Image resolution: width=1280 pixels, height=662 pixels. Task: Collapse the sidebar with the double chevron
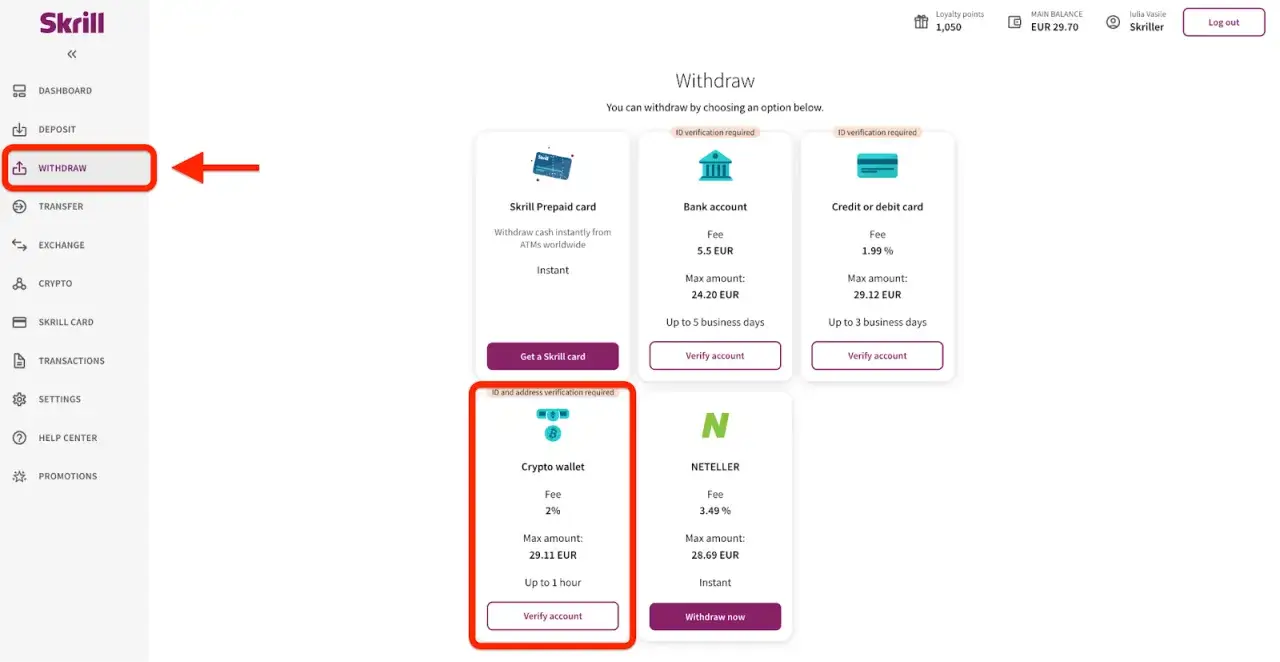point(70,54)
